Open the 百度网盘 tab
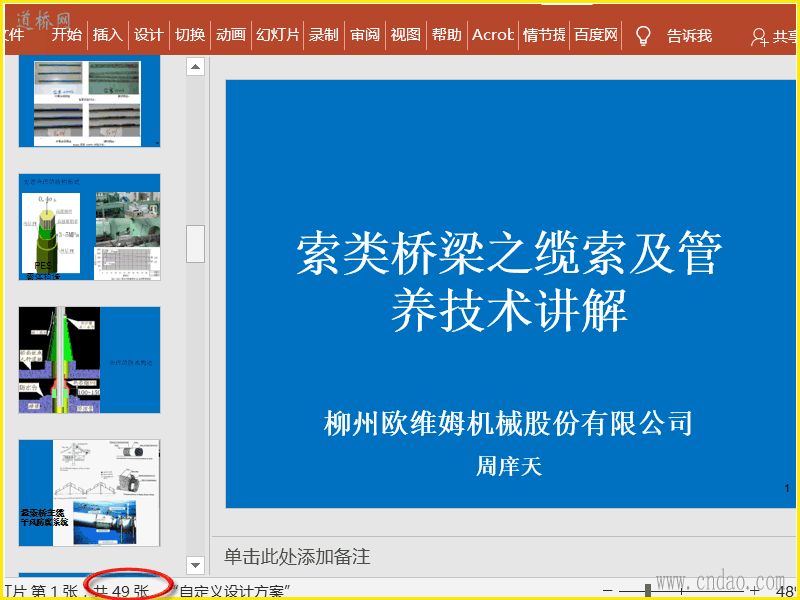 click(x=595, y=35)
